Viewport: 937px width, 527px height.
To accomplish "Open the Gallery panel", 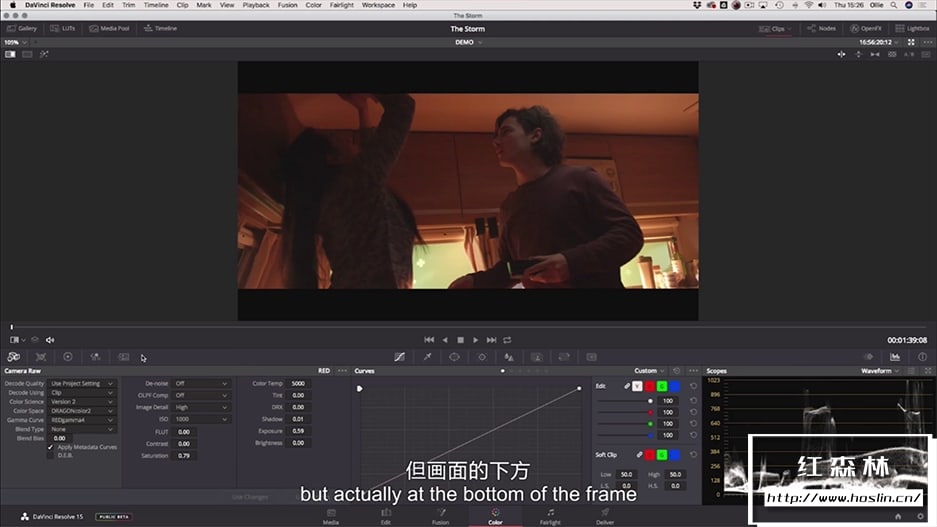I will point(22,28).
